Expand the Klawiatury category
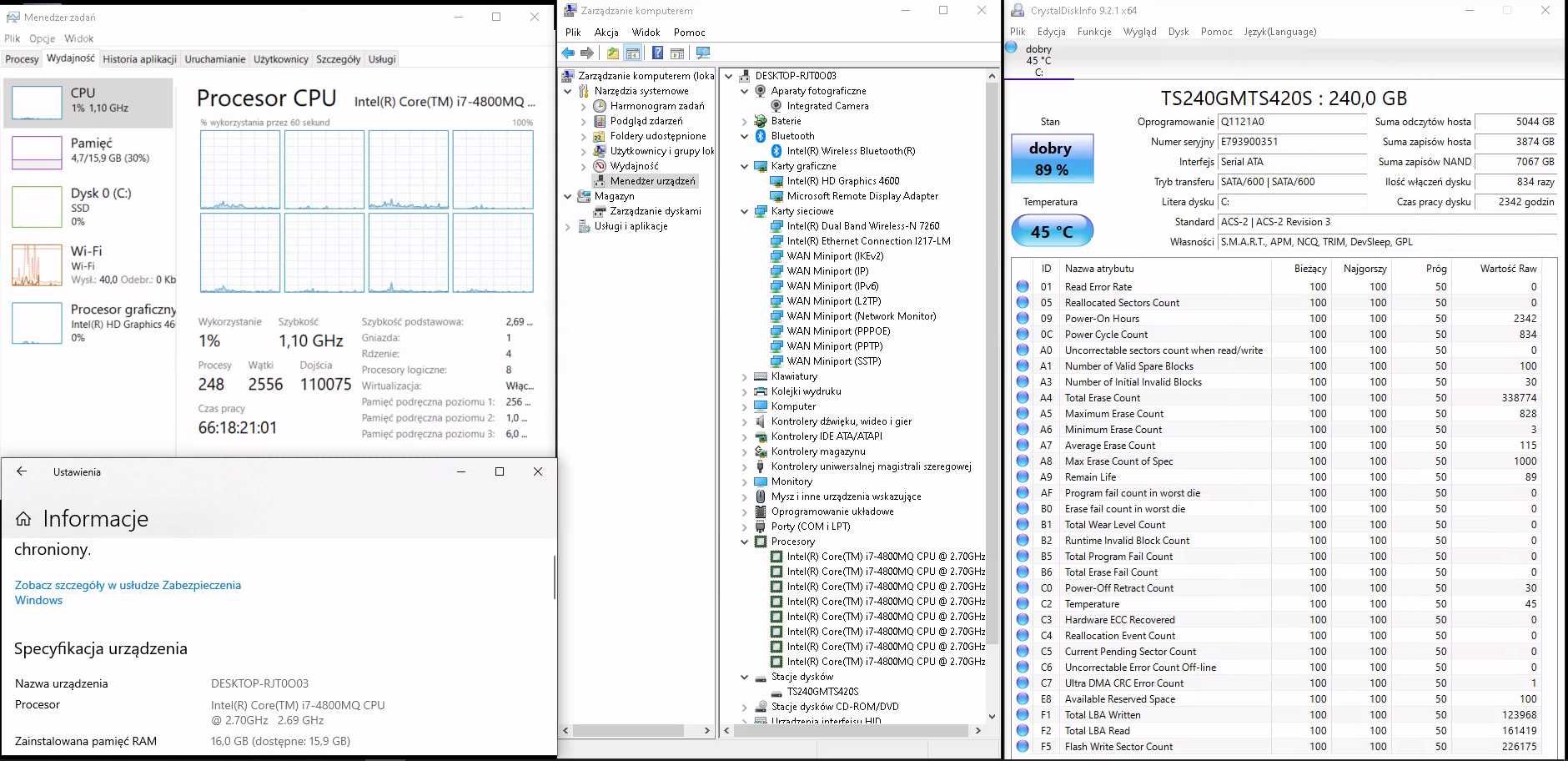 point(745,376)
